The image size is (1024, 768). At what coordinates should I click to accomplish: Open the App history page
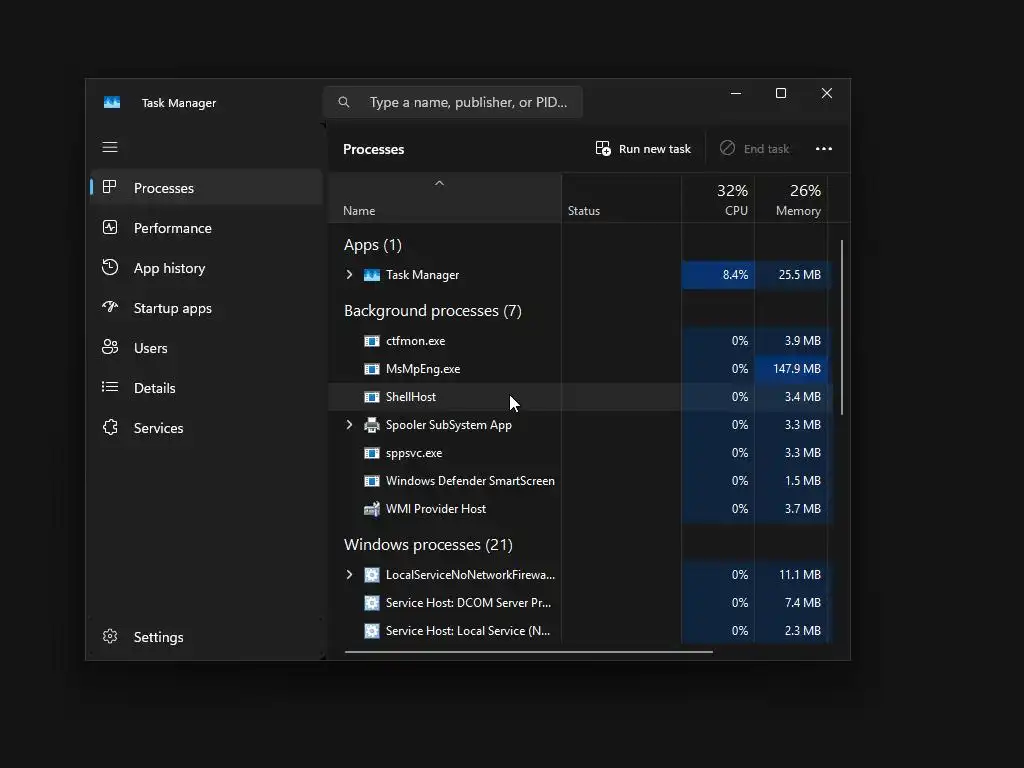169,268
